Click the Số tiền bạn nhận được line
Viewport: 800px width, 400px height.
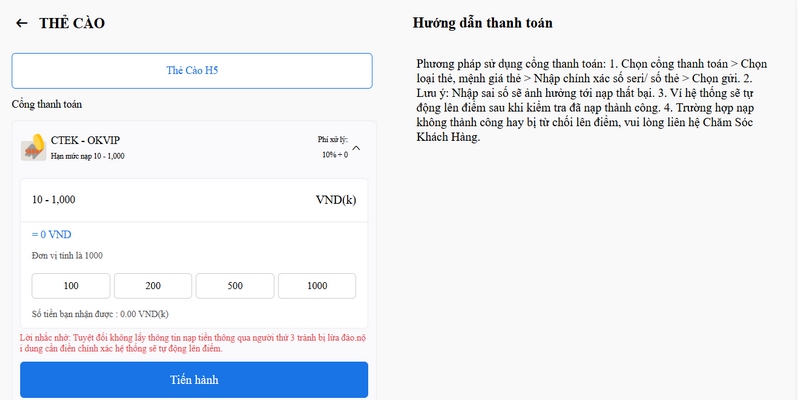(100, 314)
